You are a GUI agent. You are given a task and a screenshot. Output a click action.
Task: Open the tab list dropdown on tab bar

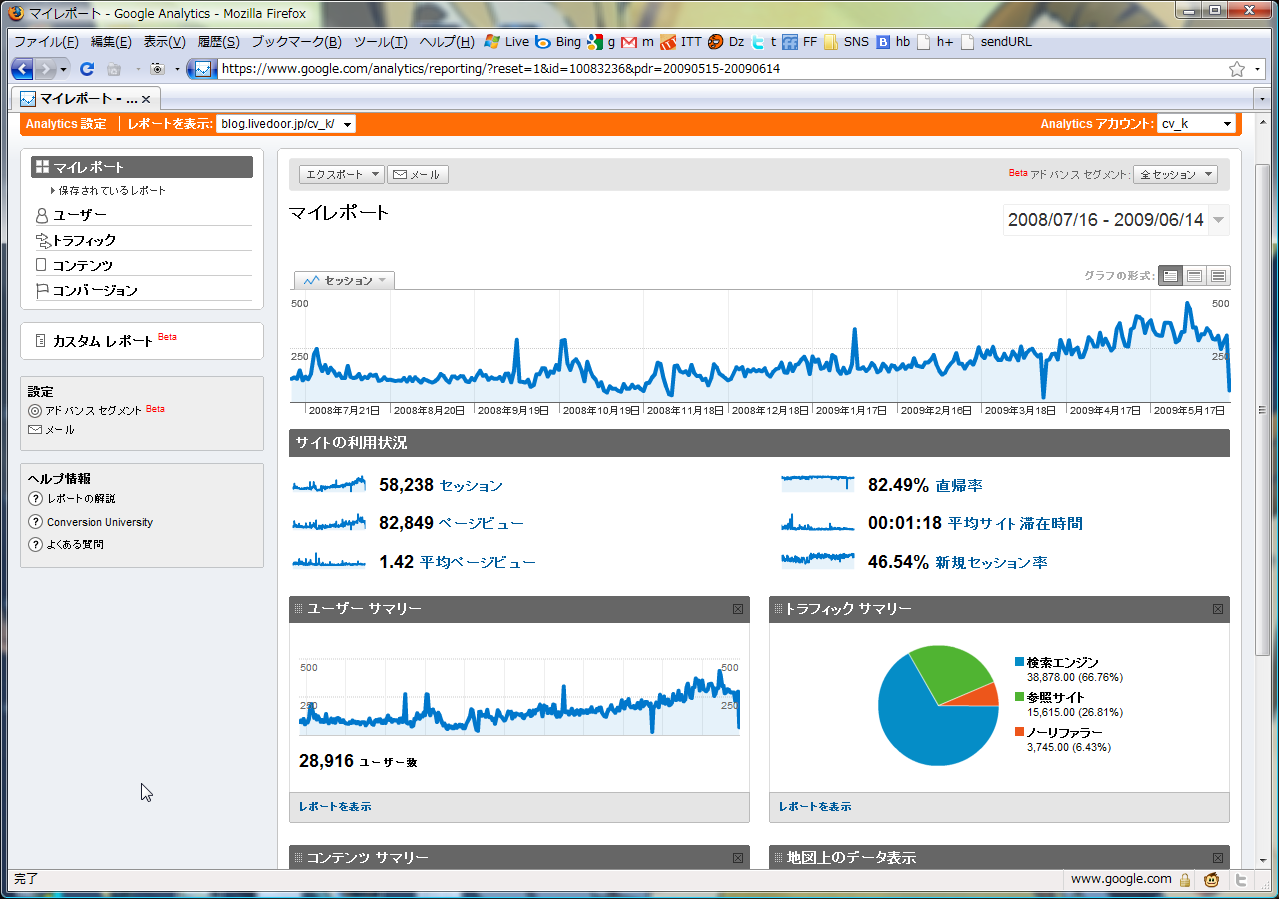(1261, 100)
